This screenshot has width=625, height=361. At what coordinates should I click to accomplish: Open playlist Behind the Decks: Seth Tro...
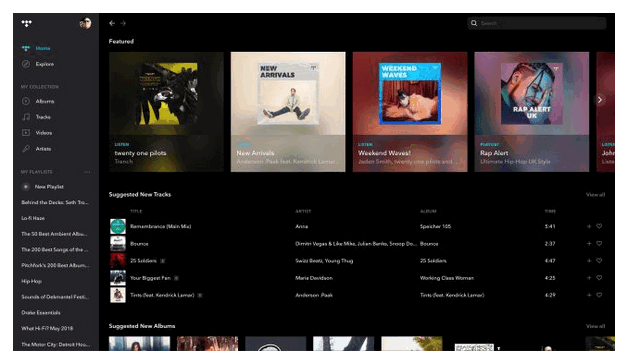point(55,202)
